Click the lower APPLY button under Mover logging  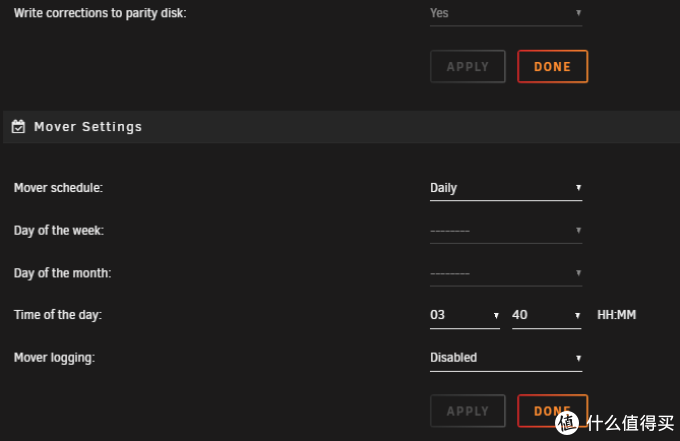(468, 411)
